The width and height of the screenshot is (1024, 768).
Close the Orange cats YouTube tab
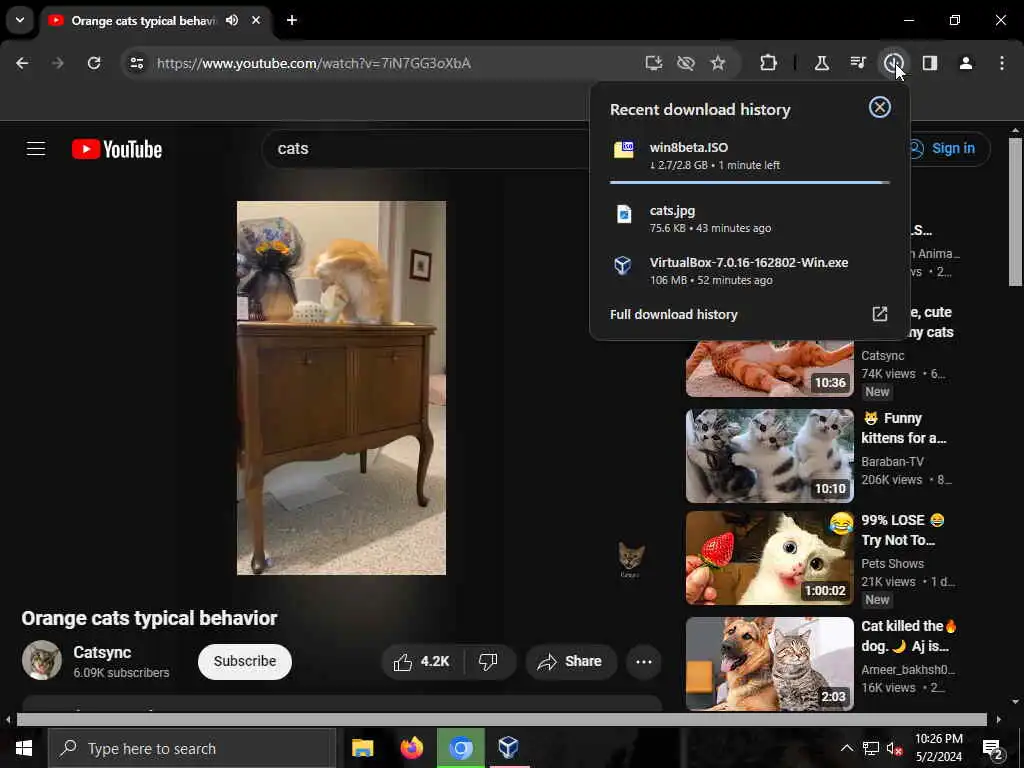tap(256, 20)
